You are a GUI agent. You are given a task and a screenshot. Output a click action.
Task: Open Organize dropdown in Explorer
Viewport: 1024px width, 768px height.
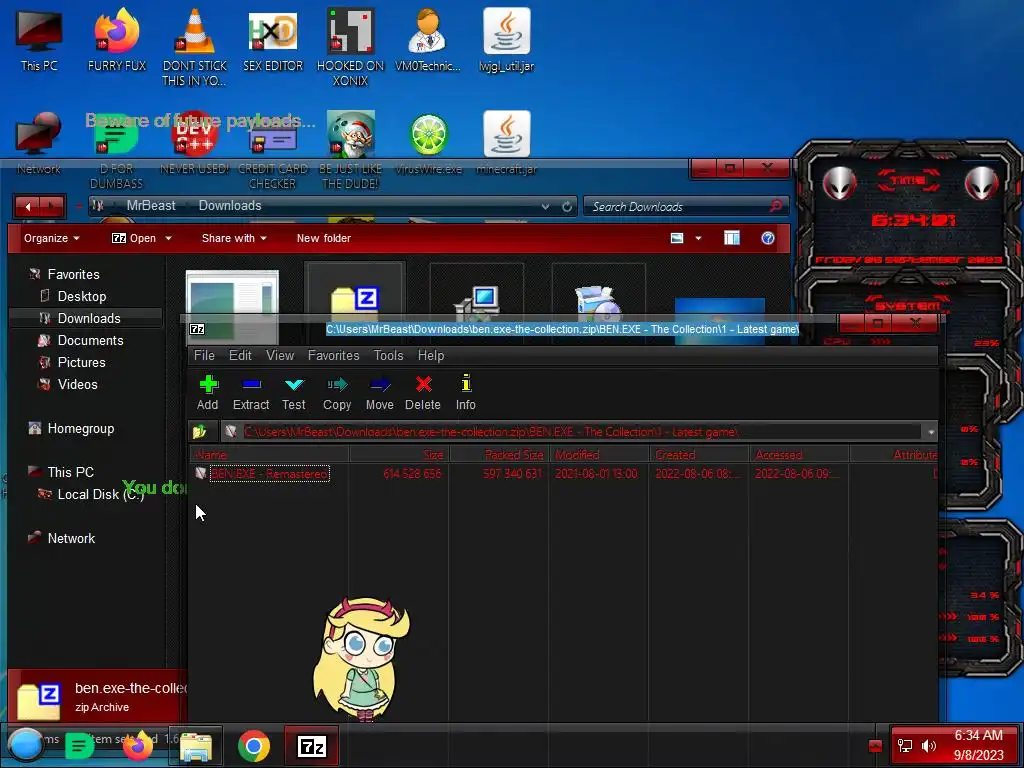pyautogui.click(x=52, y=238)
